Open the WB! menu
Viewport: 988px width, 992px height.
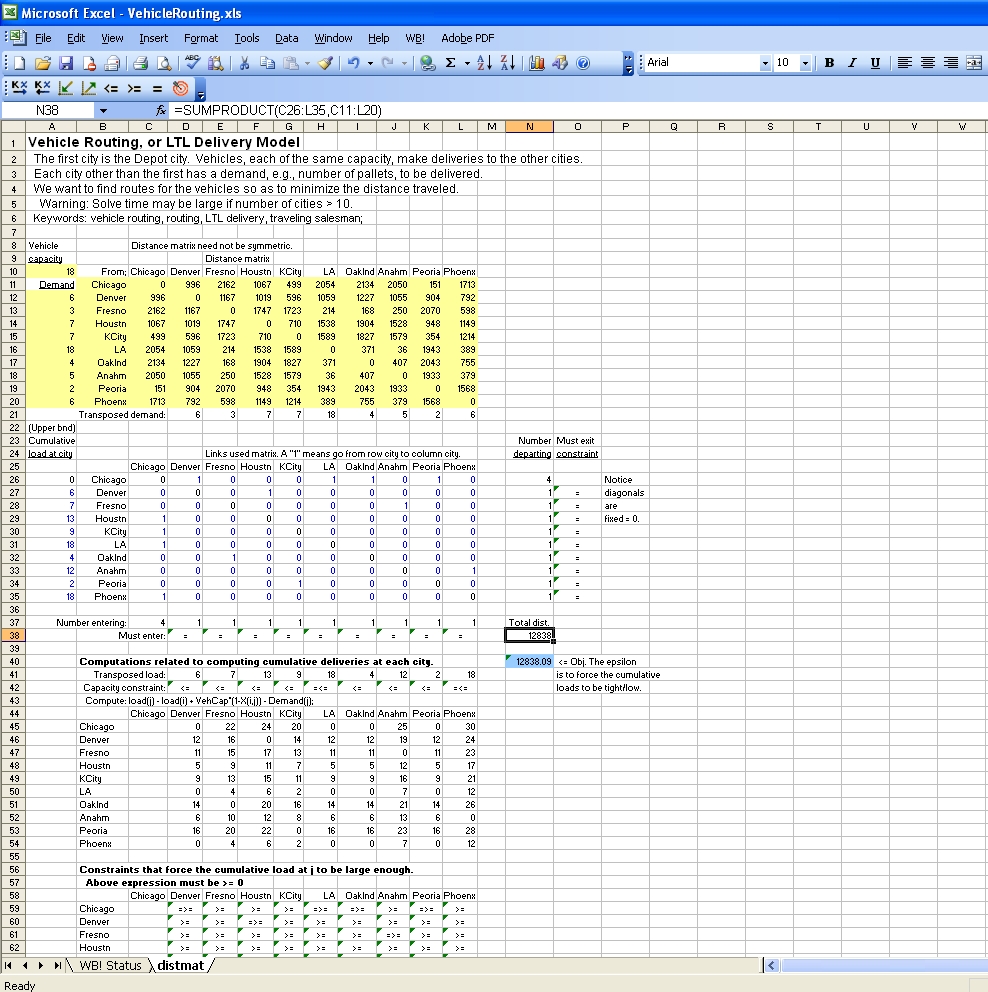[x=414, y=38]
